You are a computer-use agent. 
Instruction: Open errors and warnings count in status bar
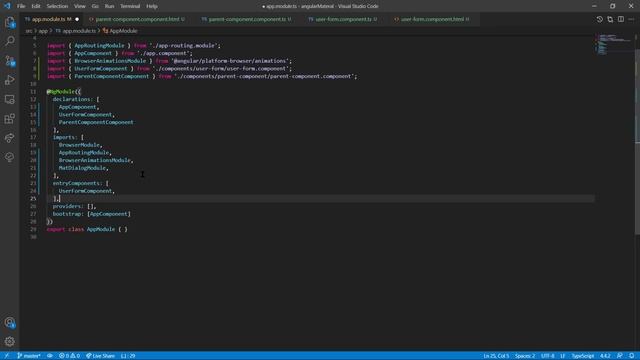point(69,356)
